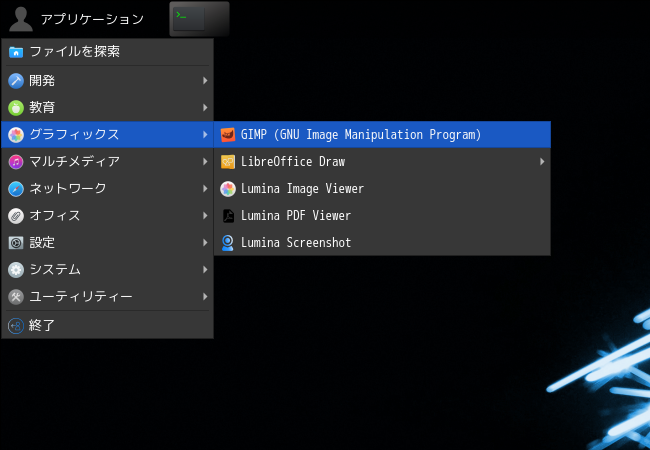Image resolution: width=650 pixels, height=450 pixels.
Task: Launch Lumina PDF Viewer
Action: pyautogui.click(x=382, y=215)
